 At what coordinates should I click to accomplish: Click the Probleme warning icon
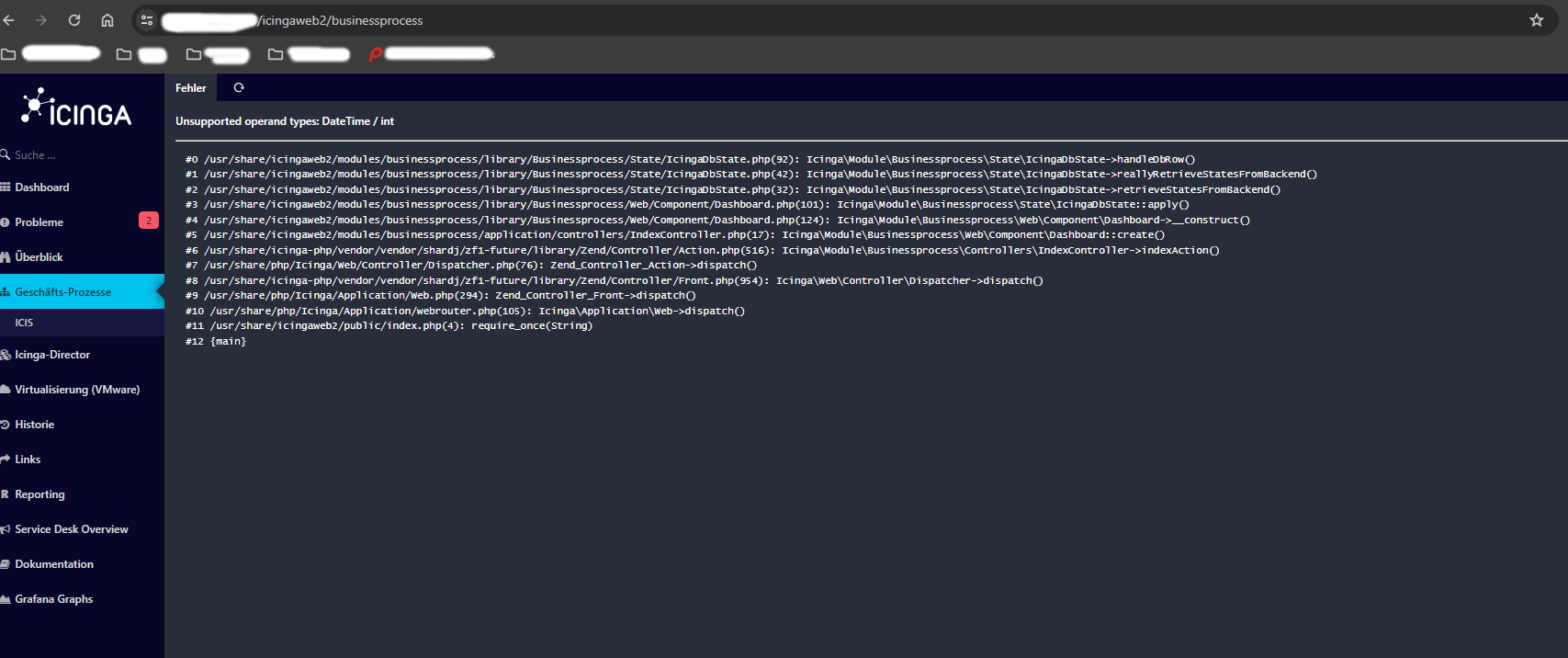click(x=5, y=222)
